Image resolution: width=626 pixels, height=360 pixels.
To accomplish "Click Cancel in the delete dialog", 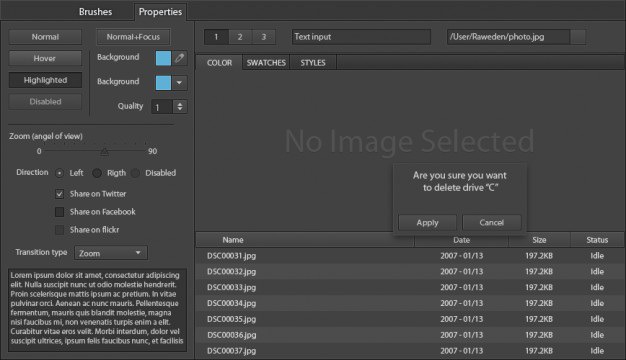I will pos(491,223).
